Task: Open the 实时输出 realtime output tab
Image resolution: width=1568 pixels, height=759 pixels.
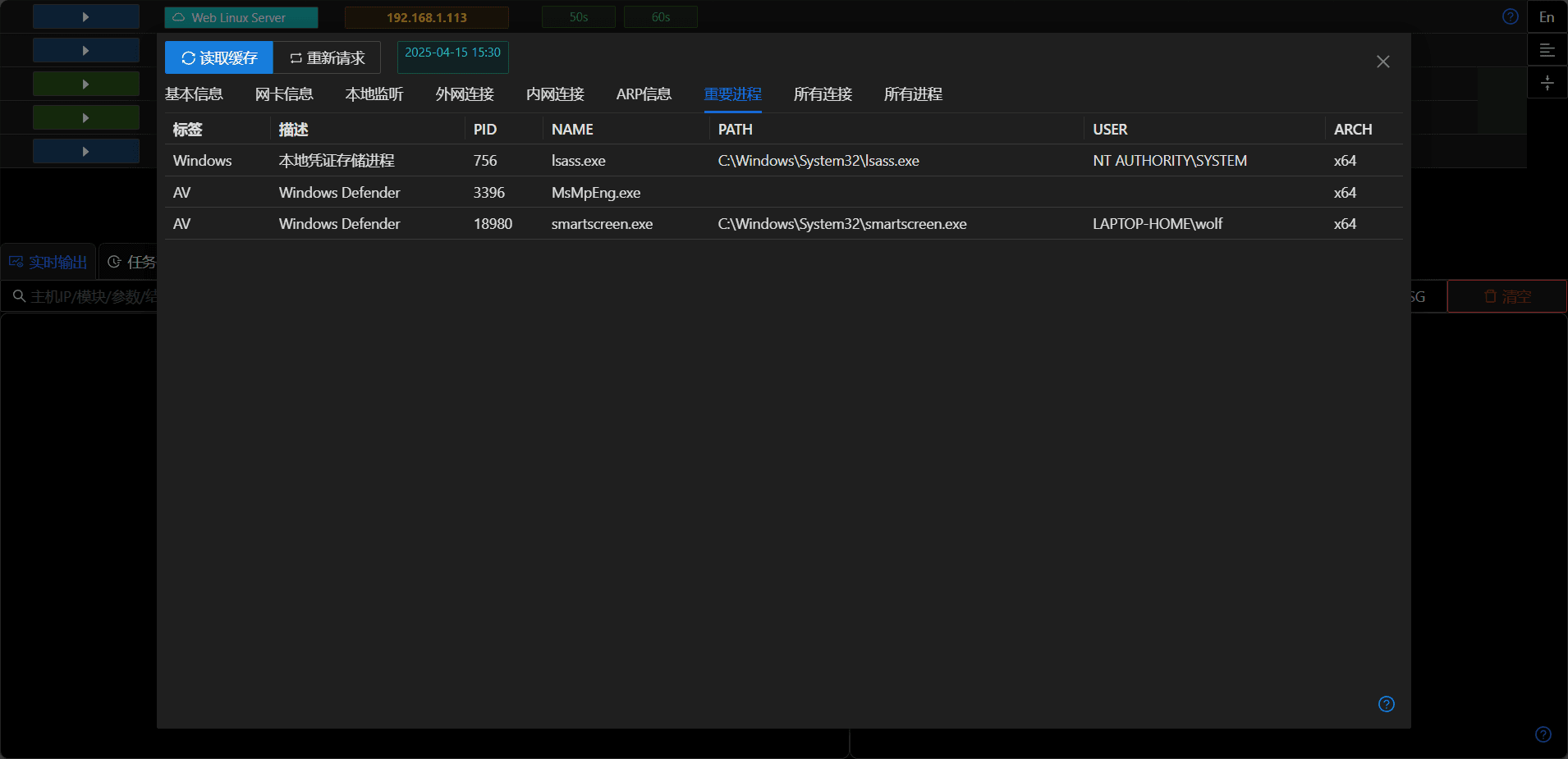Action: point(48,262)
